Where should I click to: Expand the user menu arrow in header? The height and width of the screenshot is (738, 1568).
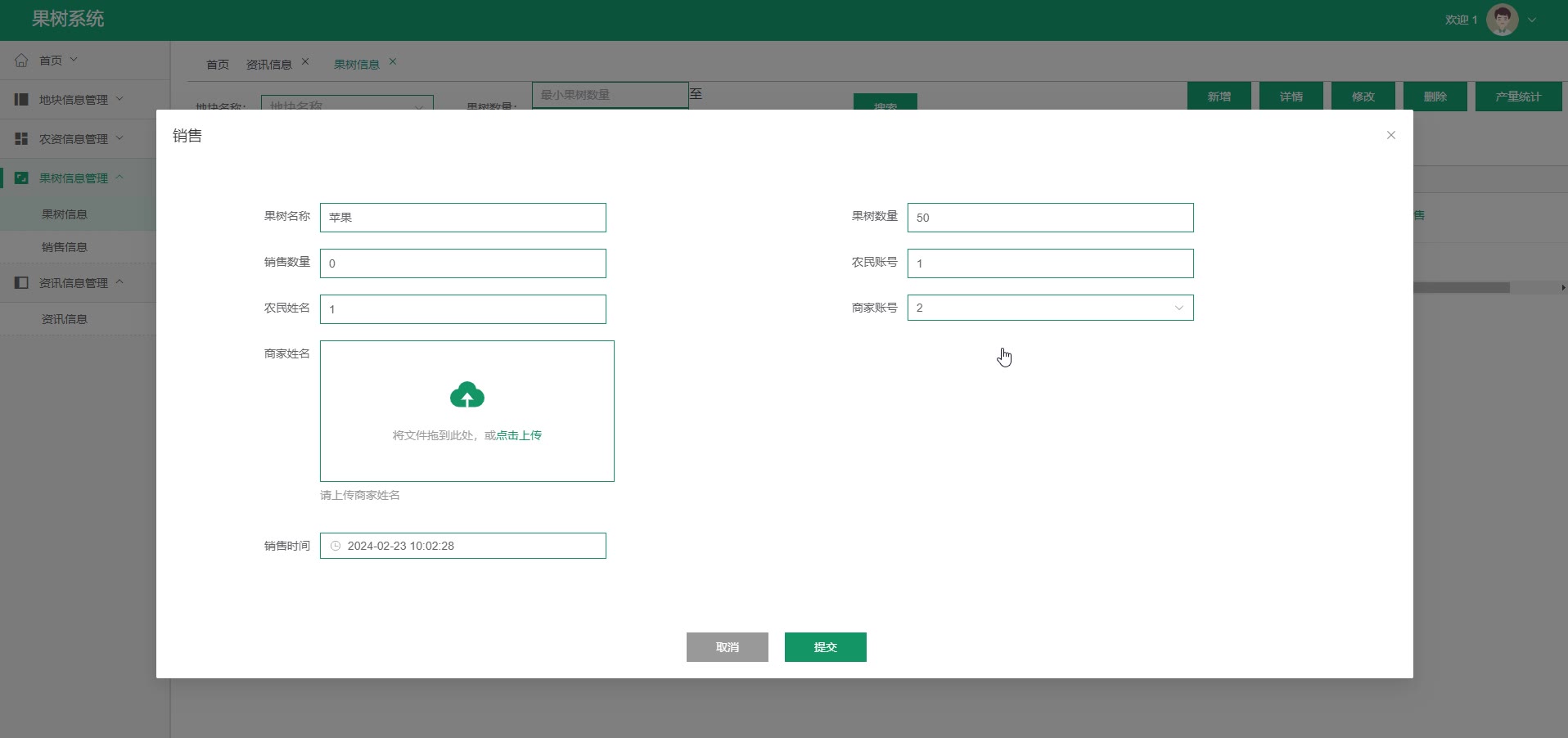tap(1532, 20)
